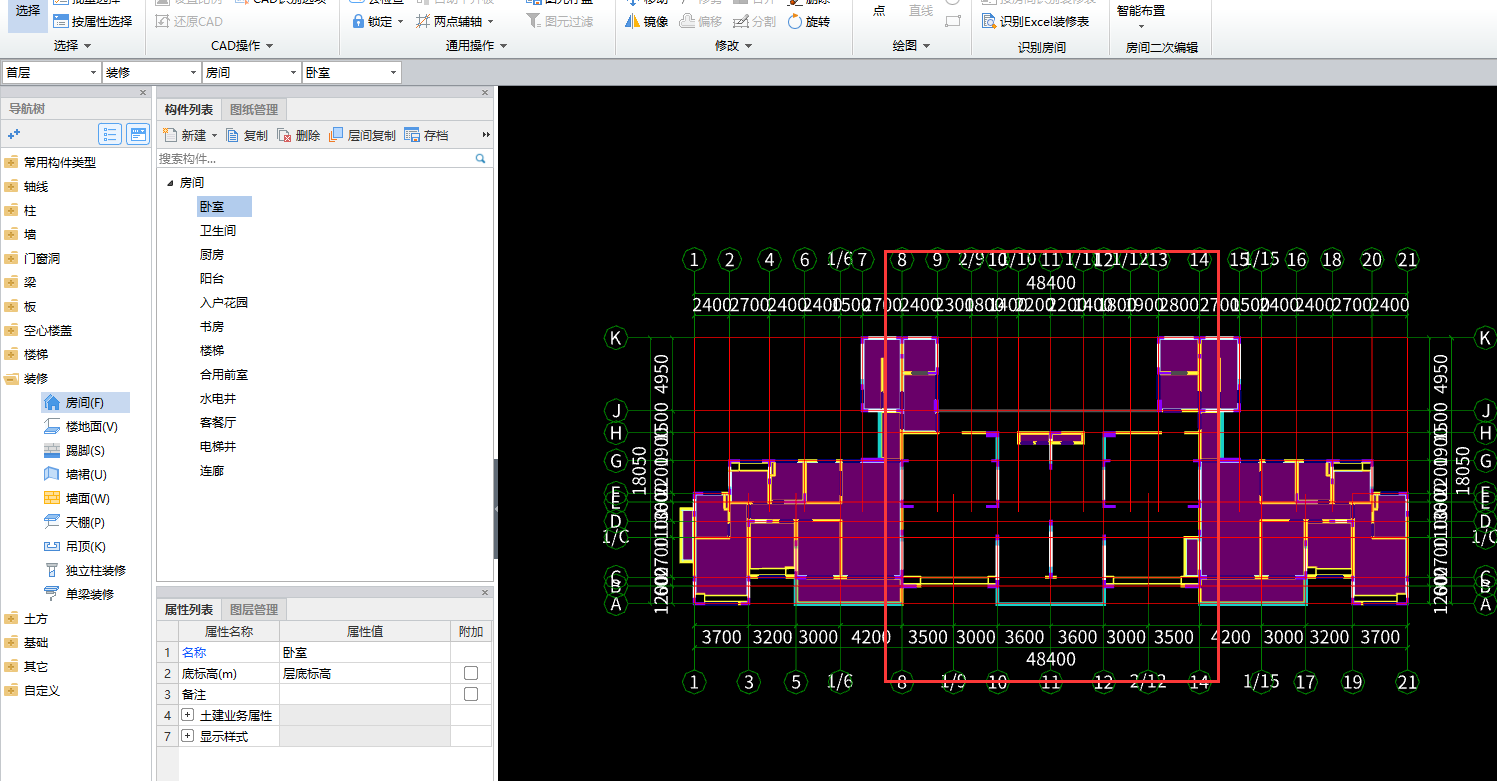The width and height of the screenshot is (1497, 781).
Task: Open 智能布置 menu
Action: 1141,15
